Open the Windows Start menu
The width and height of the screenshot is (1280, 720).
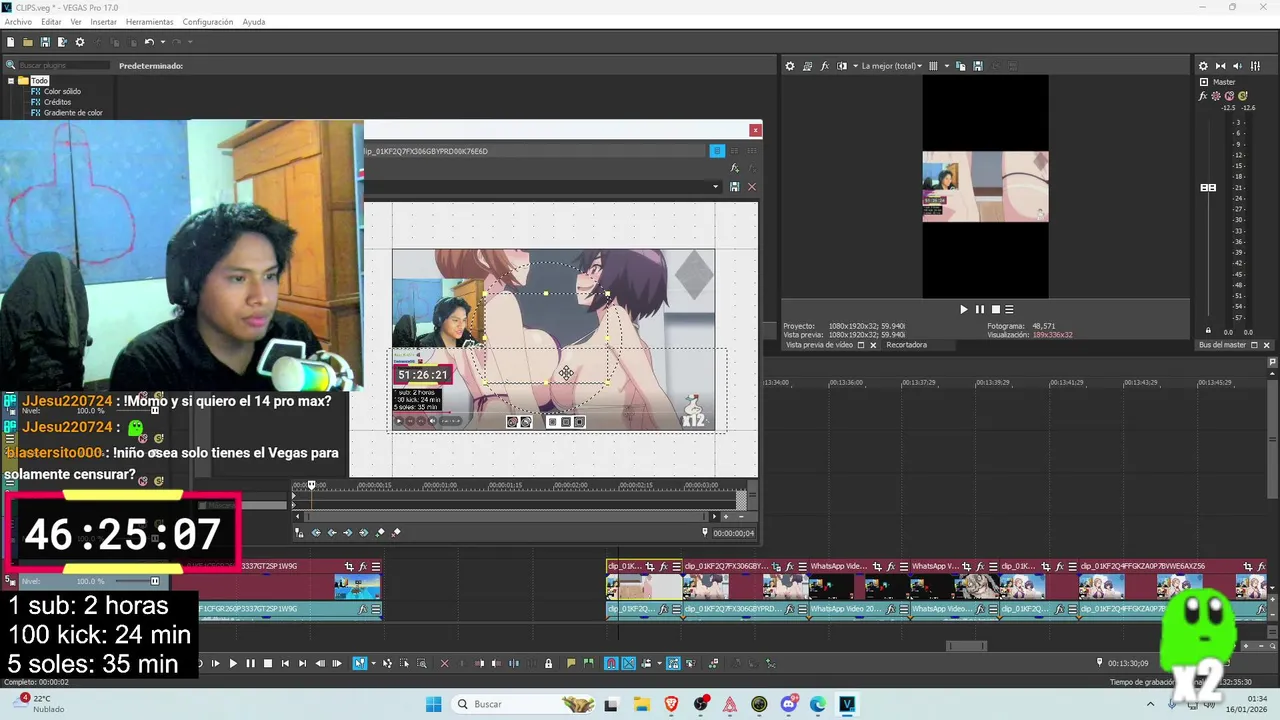[x=433, y=704]
